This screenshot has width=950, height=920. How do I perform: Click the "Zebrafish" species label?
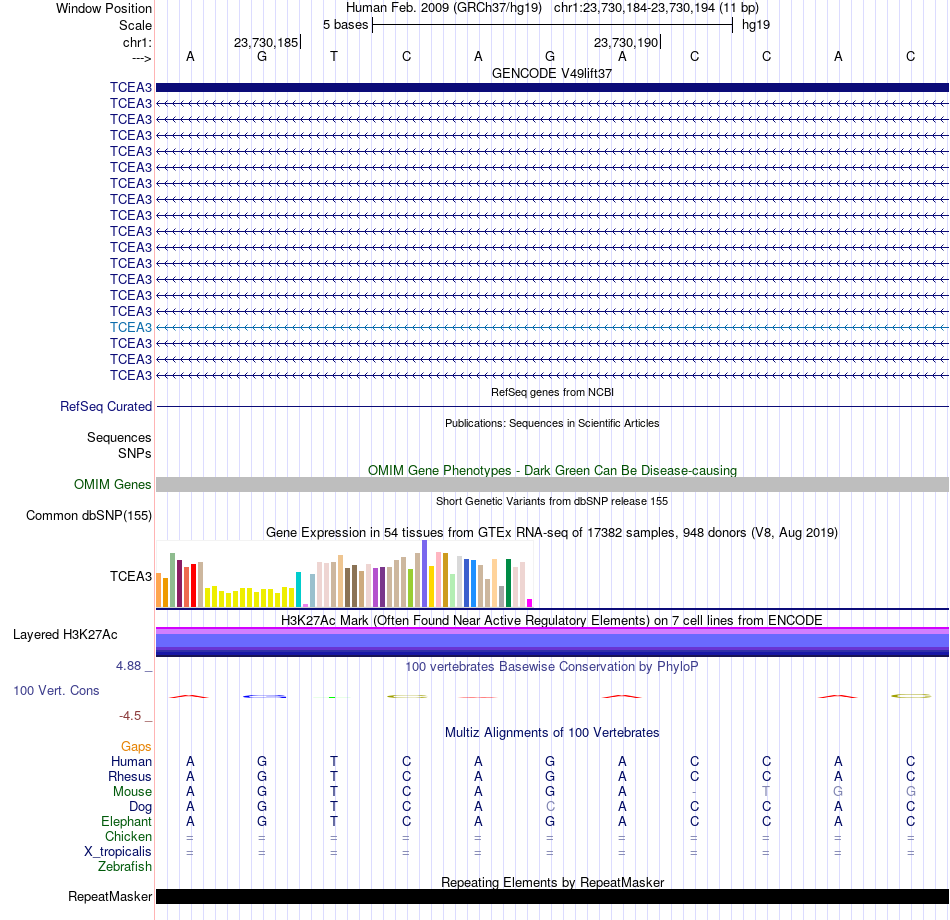[125, 867]
